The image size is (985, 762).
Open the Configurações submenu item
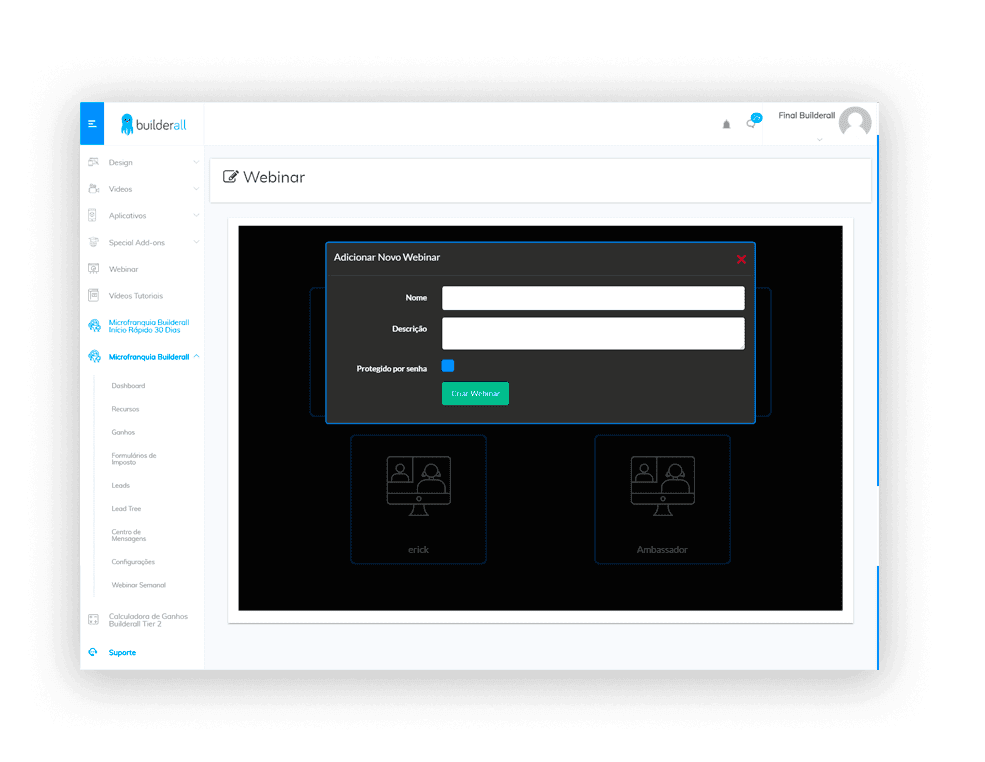pos(133,562)
